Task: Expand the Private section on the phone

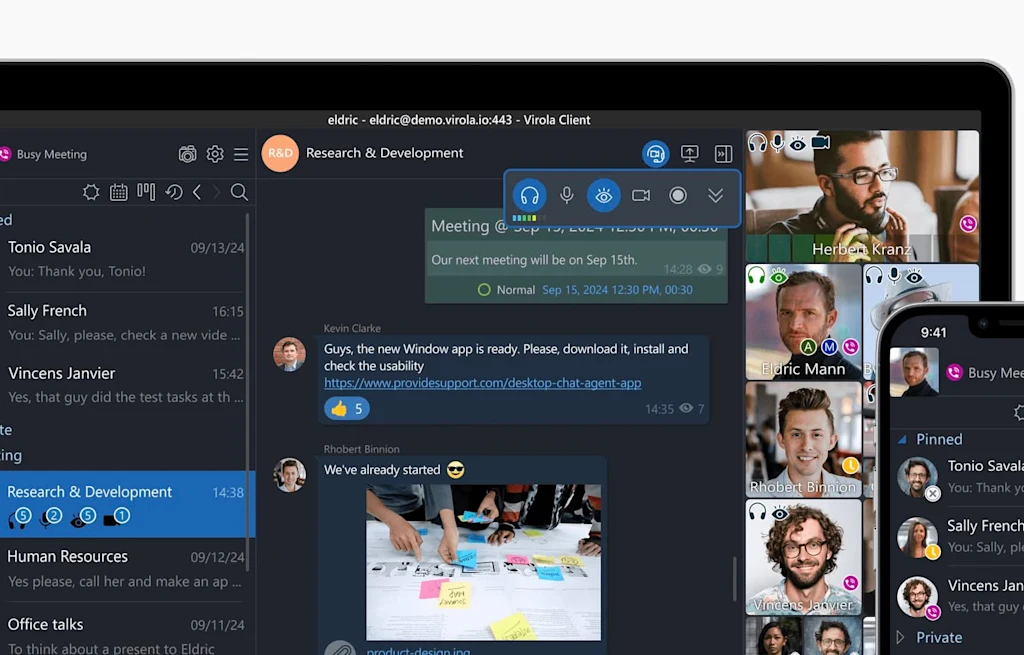Action: (x=901, y=637)
